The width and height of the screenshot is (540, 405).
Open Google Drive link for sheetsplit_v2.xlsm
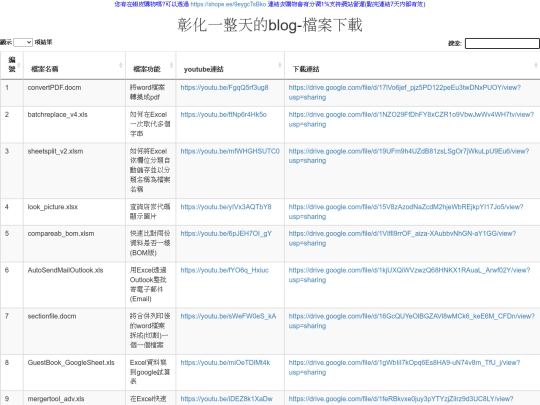(x=409, y=156)
